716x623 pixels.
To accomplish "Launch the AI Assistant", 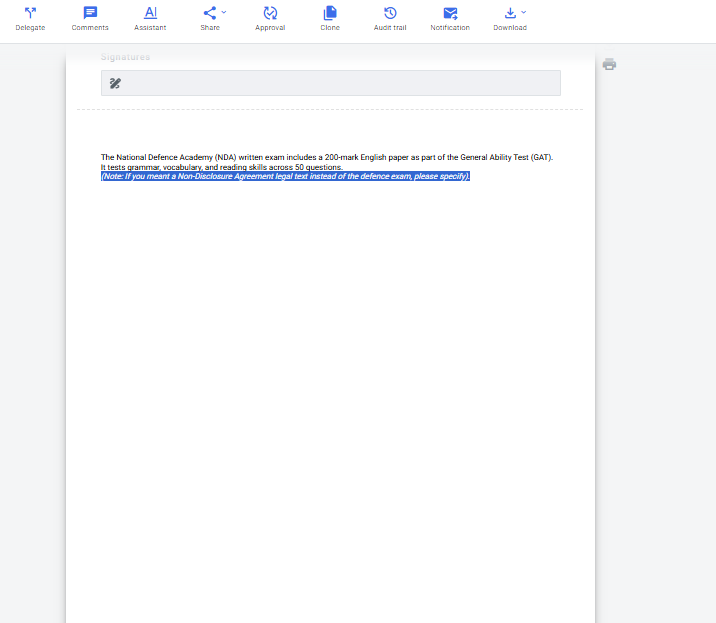I will (150, 18).
